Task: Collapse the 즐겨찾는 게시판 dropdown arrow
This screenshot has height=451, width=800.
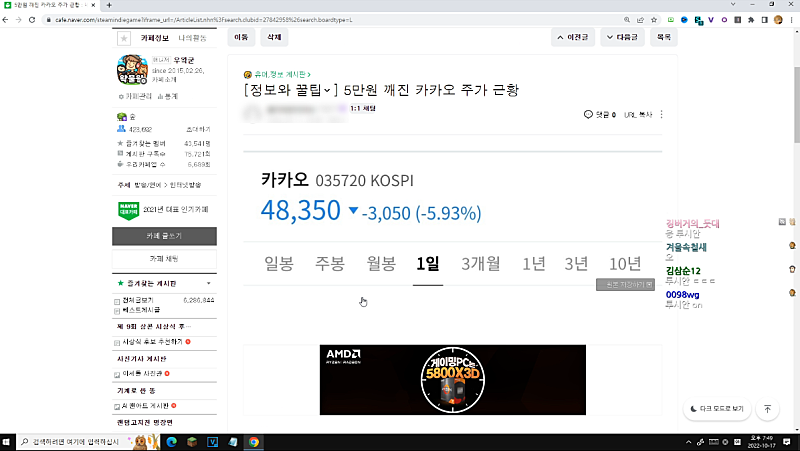Action: (209, 283)
